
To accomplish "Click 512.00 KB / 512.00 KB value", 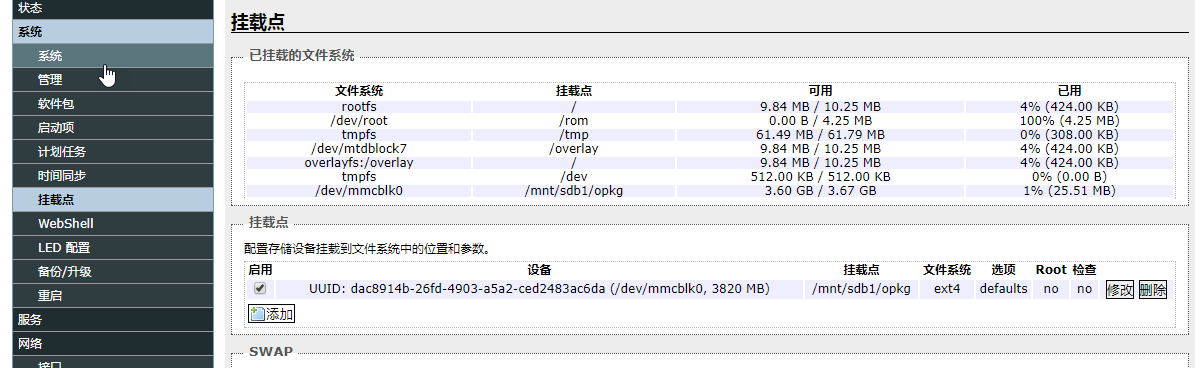I will pos(820,176).
